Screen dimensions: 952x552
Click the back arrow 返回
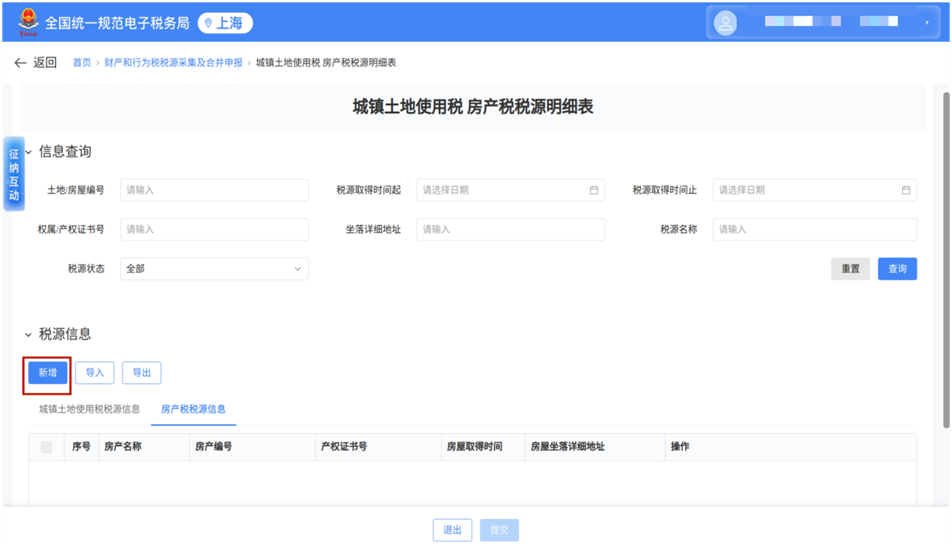(x=35, y=63)
